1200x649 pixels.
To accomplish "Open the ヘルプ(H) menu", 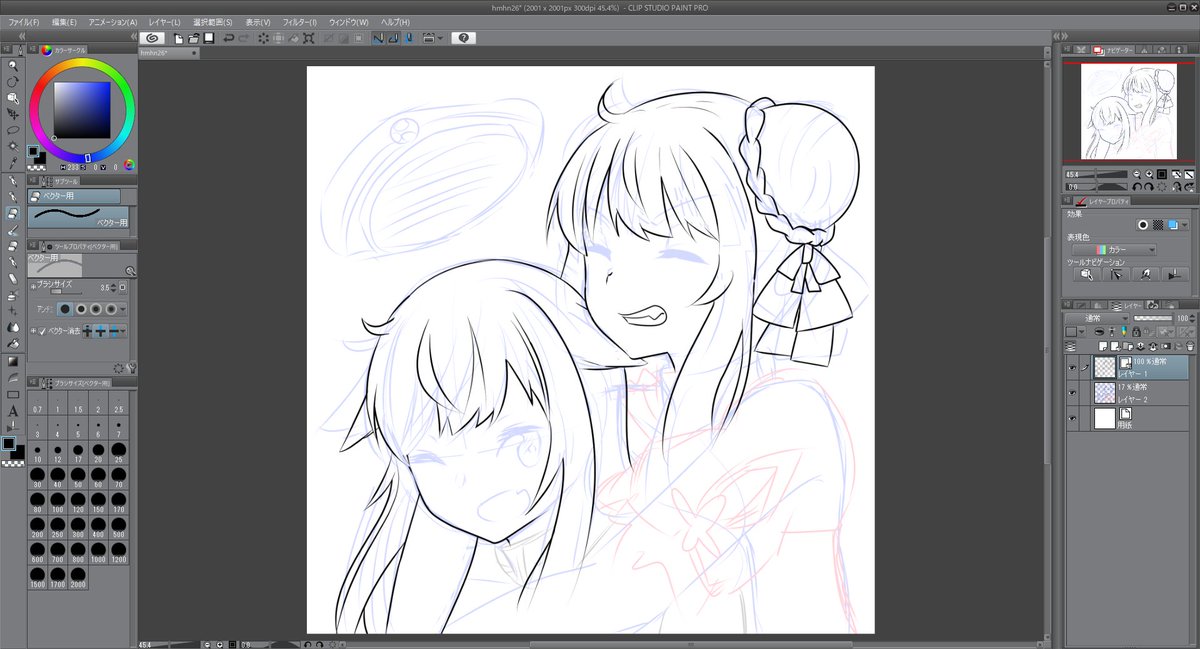I will pyautogui.click(x=393, y=22).
